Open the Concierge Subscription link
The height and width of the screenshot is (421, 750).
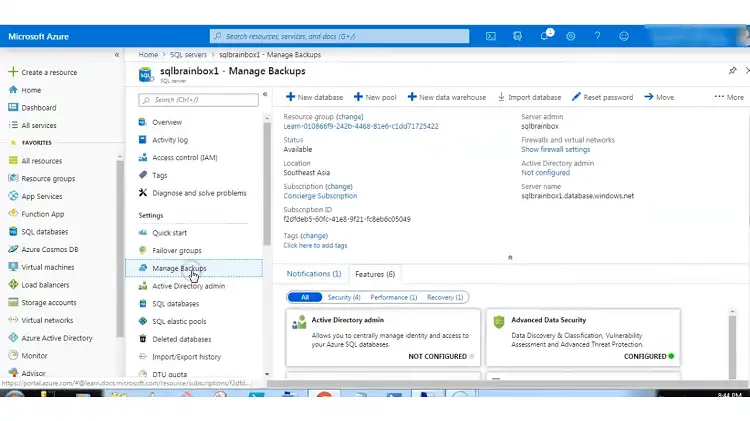click(320, 196)
